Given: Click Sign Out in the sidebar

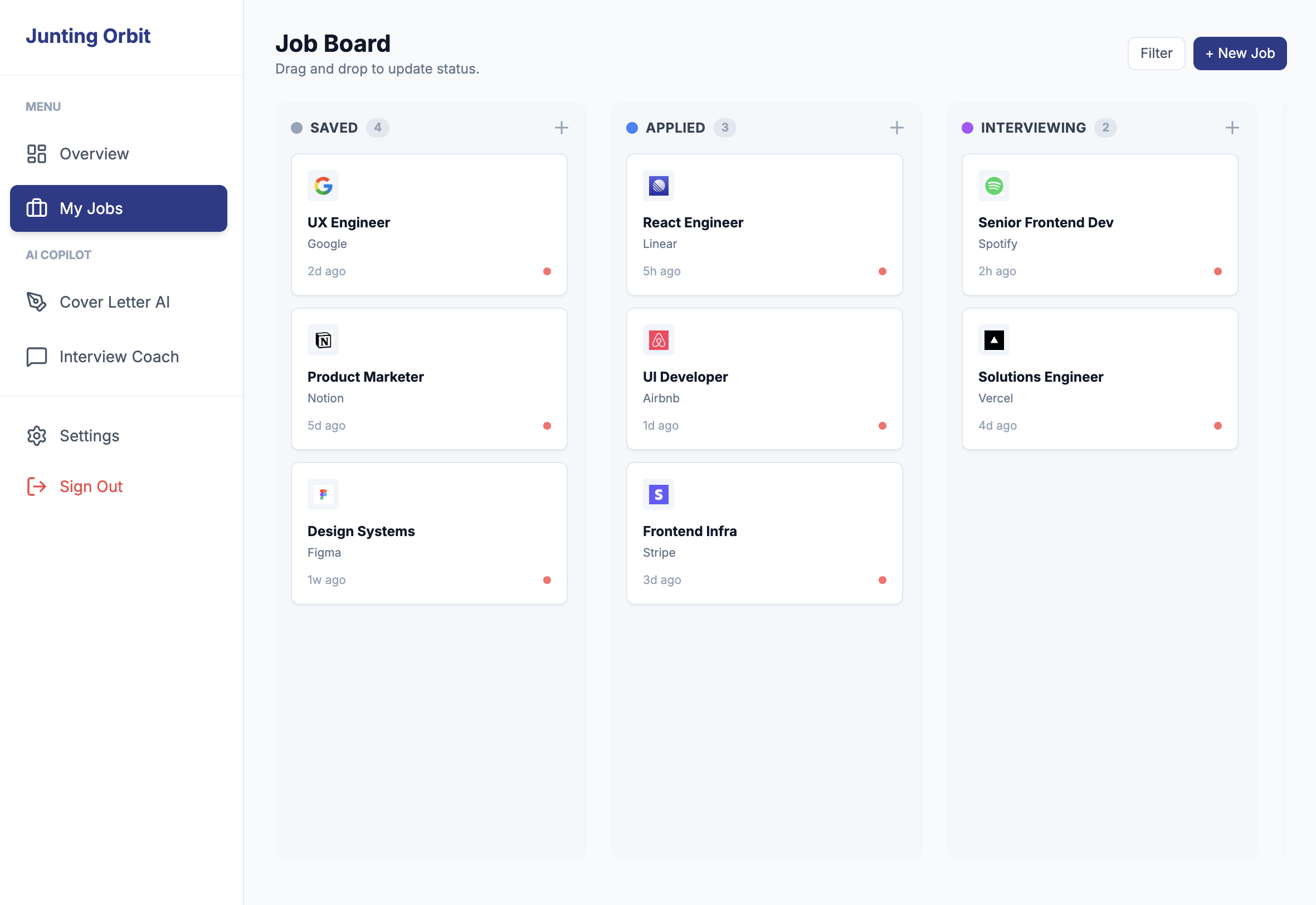Looking at the screenshot, I should (x=91, y=486).
